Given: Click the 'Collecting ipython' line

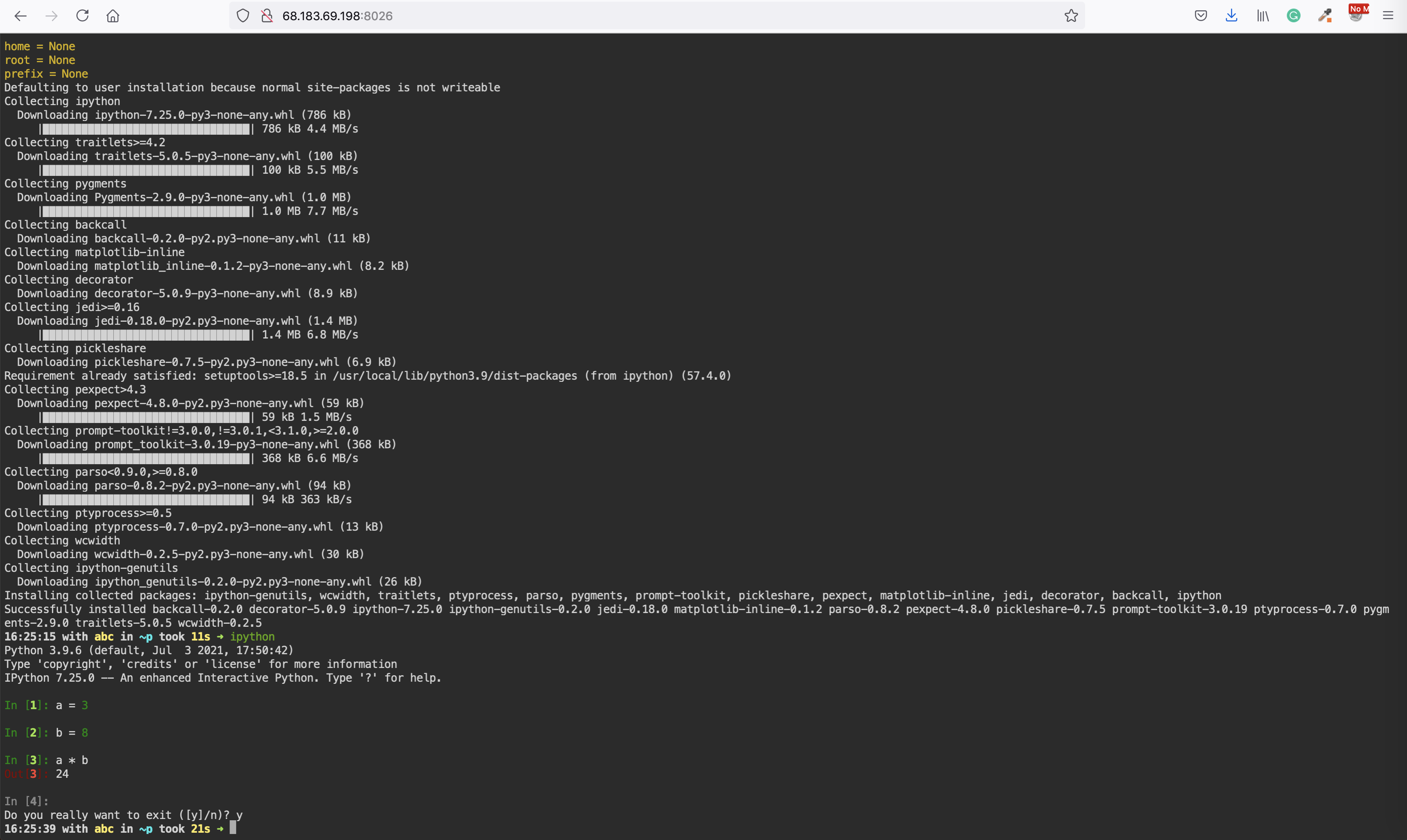Looking at the screenshot, I should coord(62,101).
